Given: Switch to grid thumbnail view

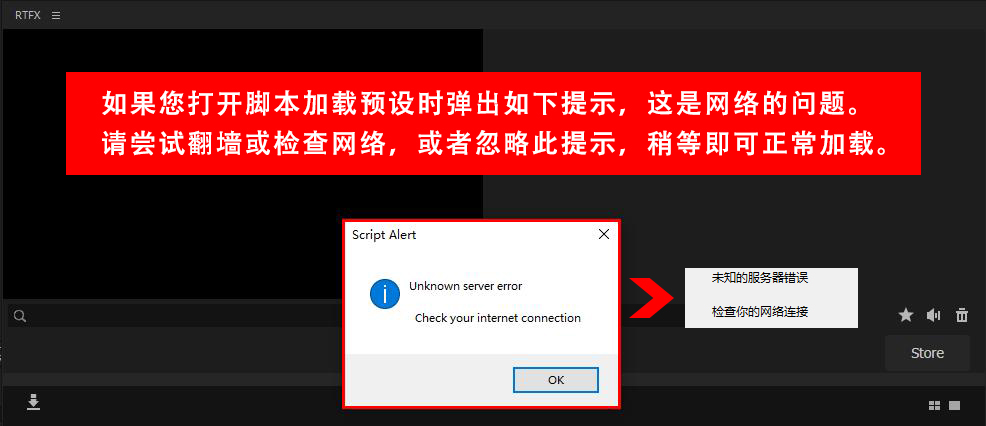Looking at the screenshot, I should 935,406.
